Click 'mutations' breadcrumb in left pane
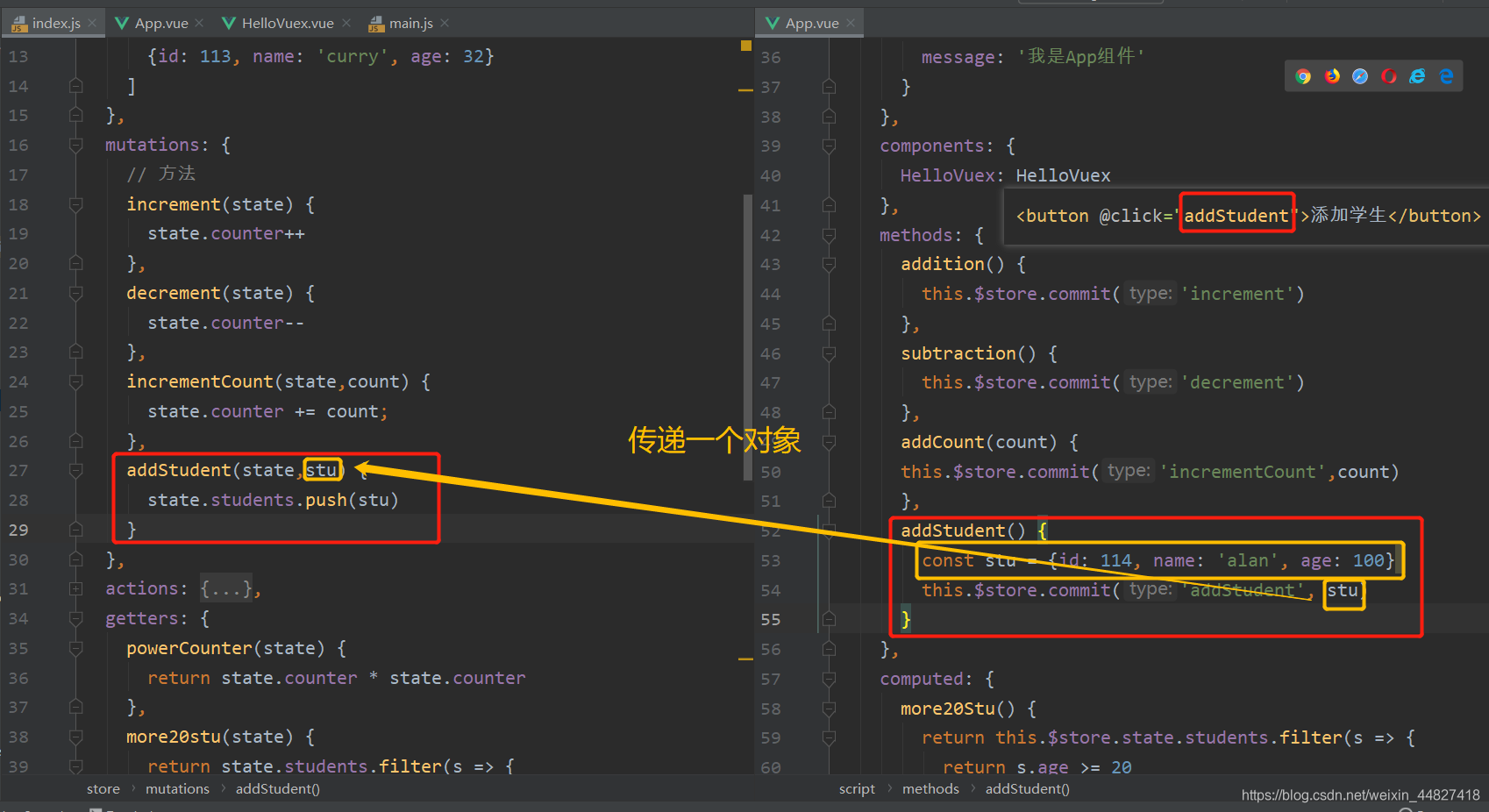The height and width of the screenshot is (812, 1489). [177, 789]
